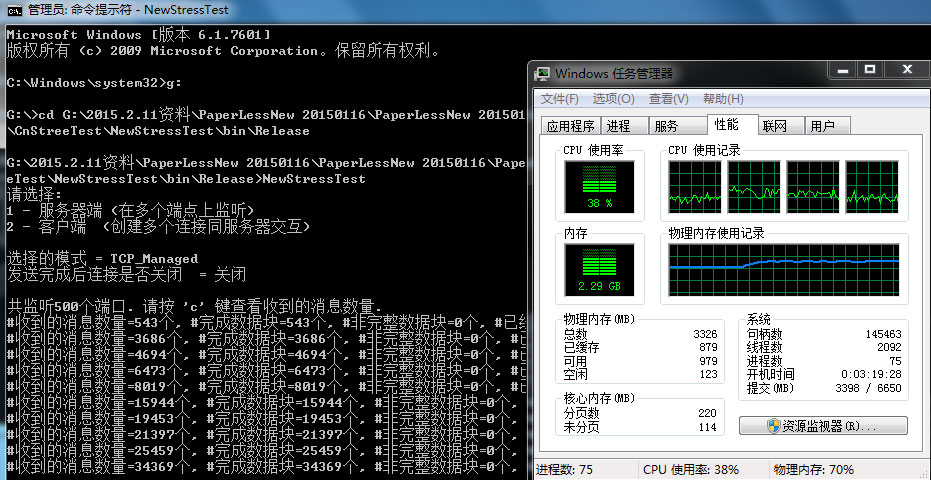Click the paged kernel memory value 220
This screenshot has height=480, width=931.
[708, 413]
